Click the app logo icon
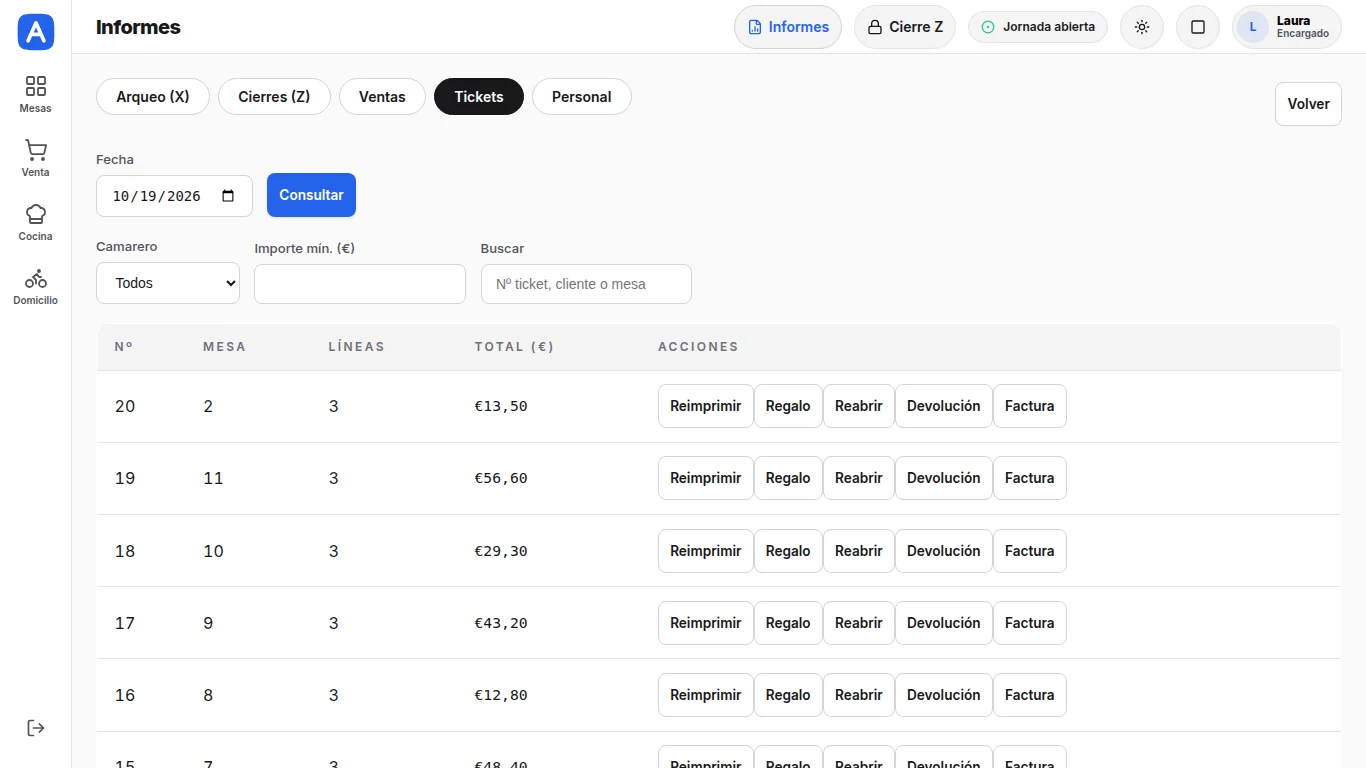The height and width of the screenshot is (768, 1366). (36, 32)
